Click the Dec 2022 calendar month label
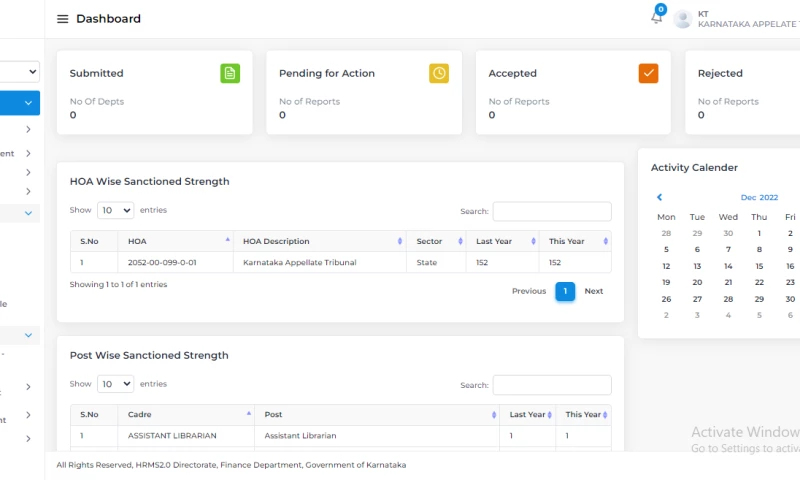 (x=759, y=198)
